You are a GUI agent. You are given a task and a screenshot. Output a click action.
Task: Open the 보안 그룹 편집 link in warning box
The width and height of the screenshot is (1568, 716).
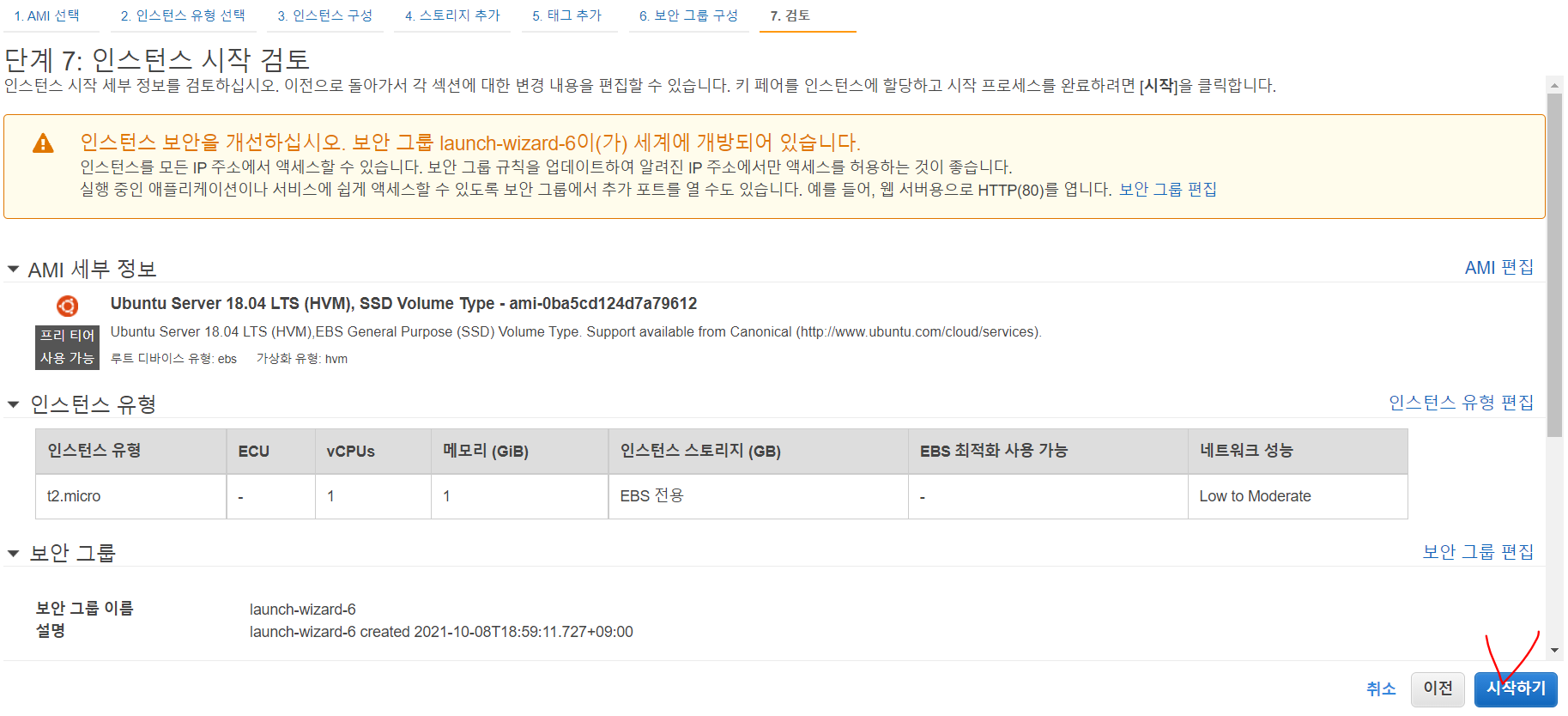click(1167, 189)
